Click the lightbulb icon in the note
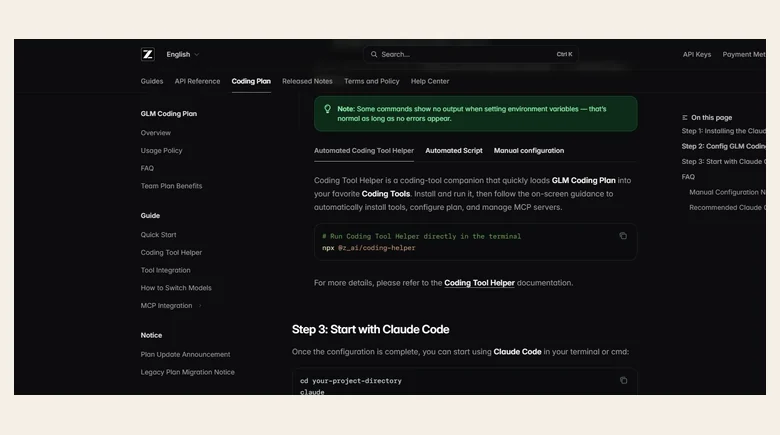Viewport: 780px width, 435px height. pyautogui.click(x=327, y=109)
